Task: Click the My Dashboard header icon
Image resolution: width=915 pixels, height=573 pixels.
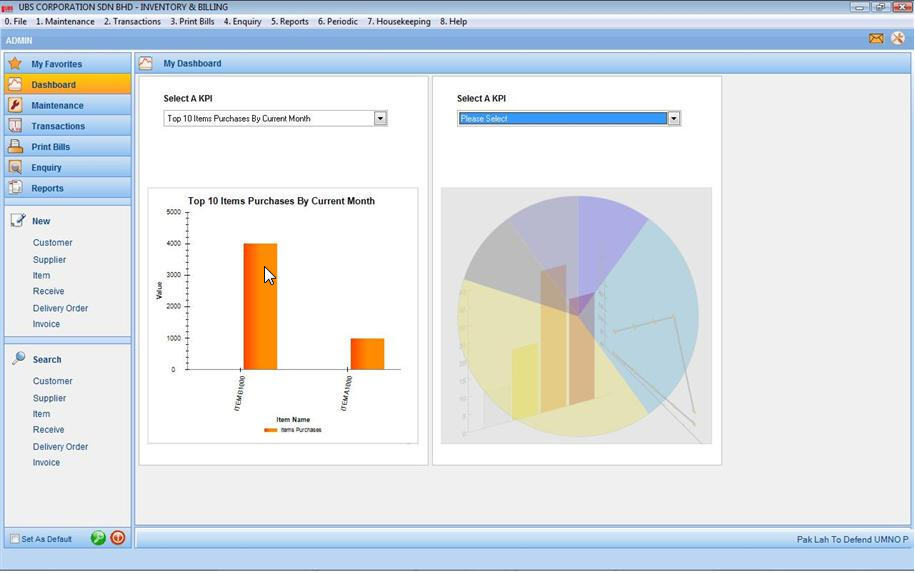Action: 146,63
